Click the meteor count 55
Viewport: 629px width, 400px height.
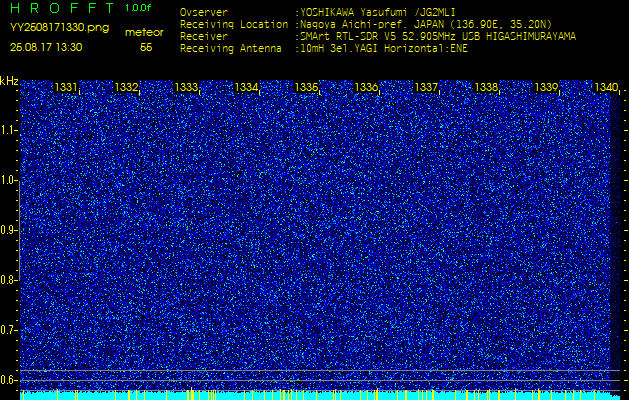pos(146,48)
